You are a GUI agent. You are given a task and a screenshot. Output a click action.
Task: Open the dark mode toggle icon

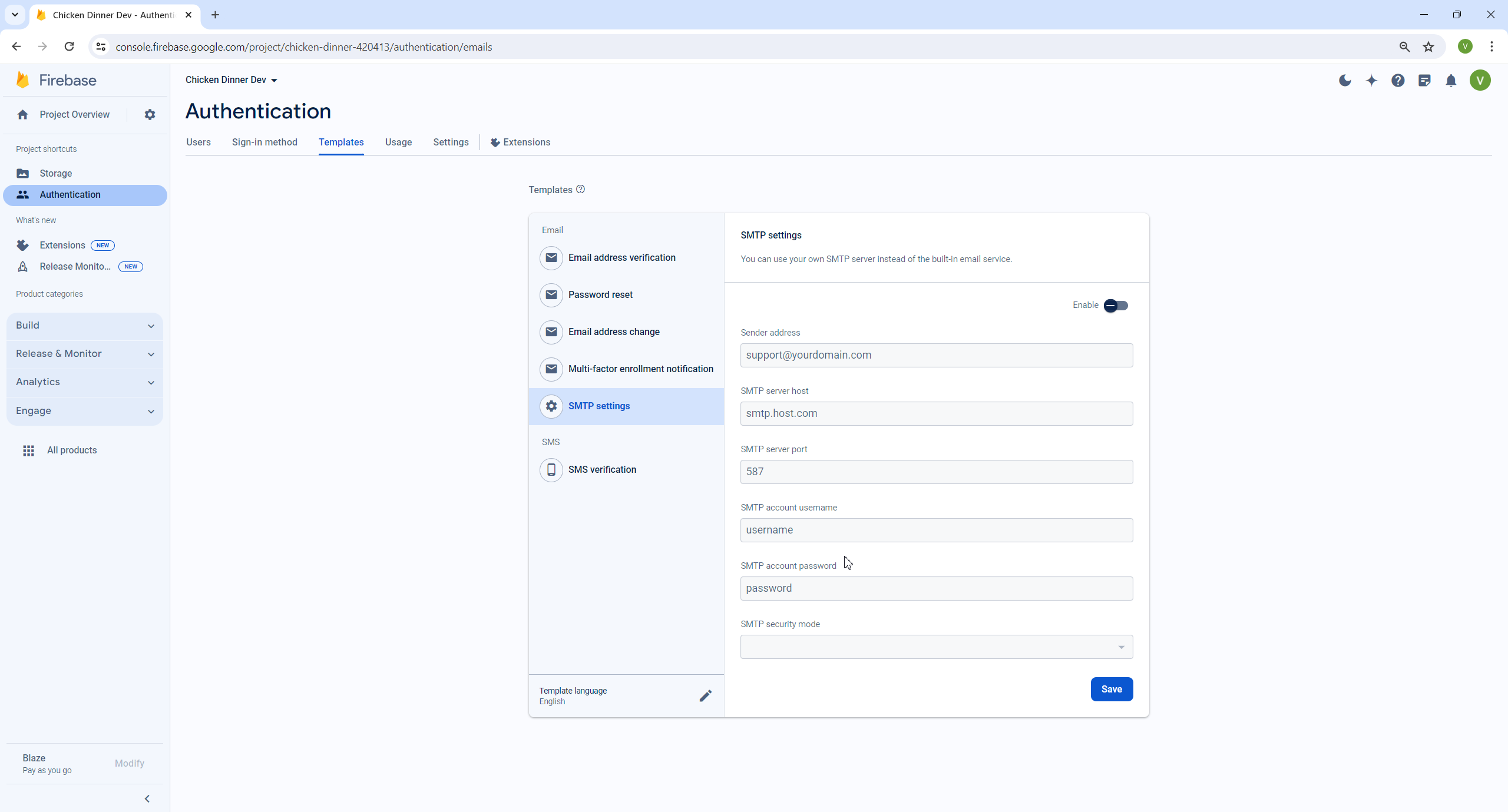1344,81
